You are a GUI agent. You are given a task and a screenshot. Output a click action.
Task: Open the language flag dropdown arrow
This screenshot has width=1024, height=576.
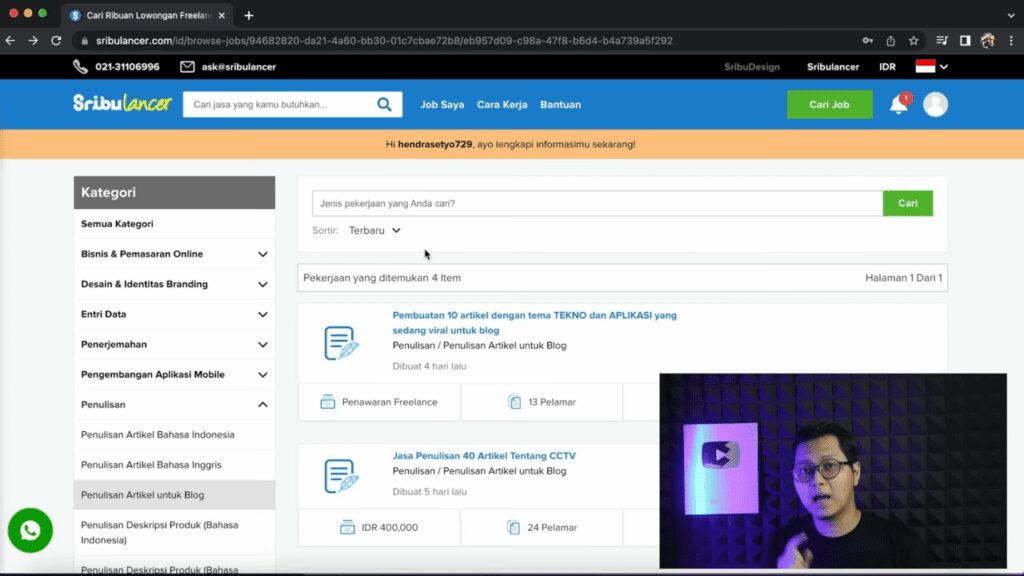click(x=944, y=67)
